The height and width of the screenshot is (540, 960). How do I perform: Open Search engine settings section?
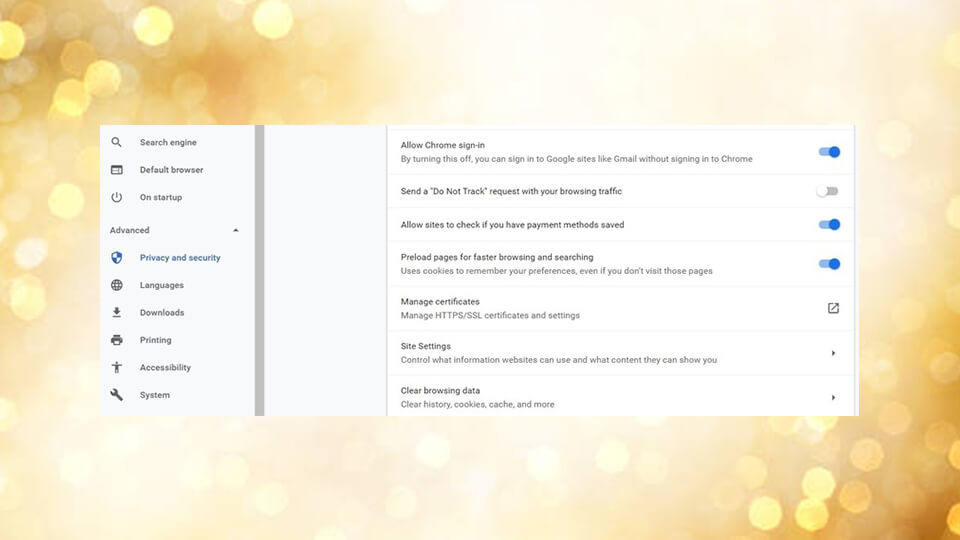[168, 143]
